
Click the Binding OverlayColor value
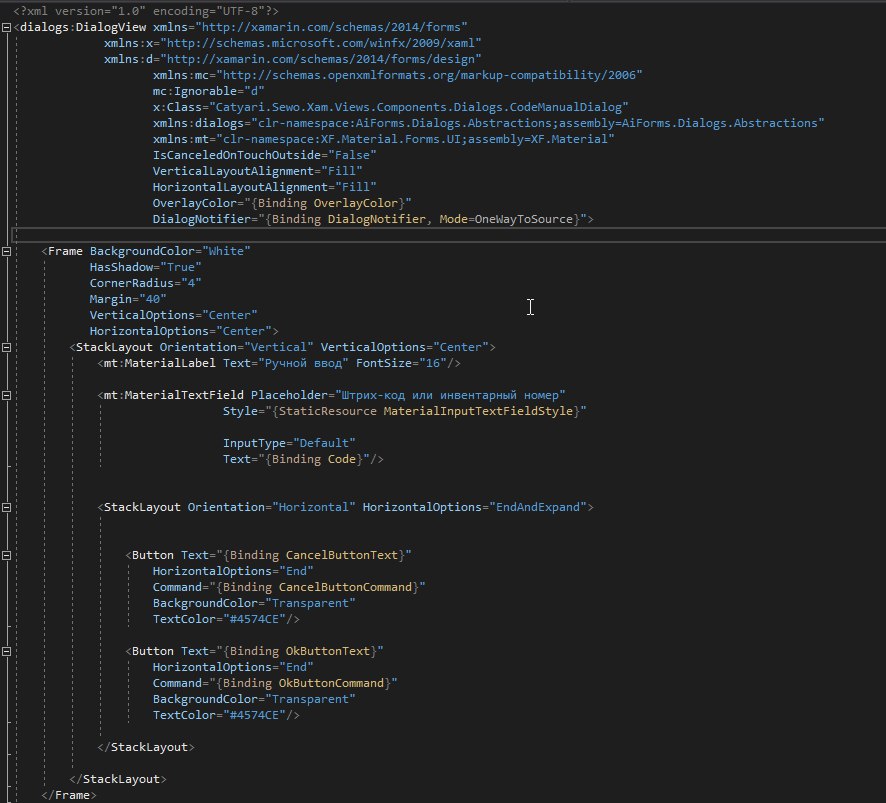pos(328,203)
